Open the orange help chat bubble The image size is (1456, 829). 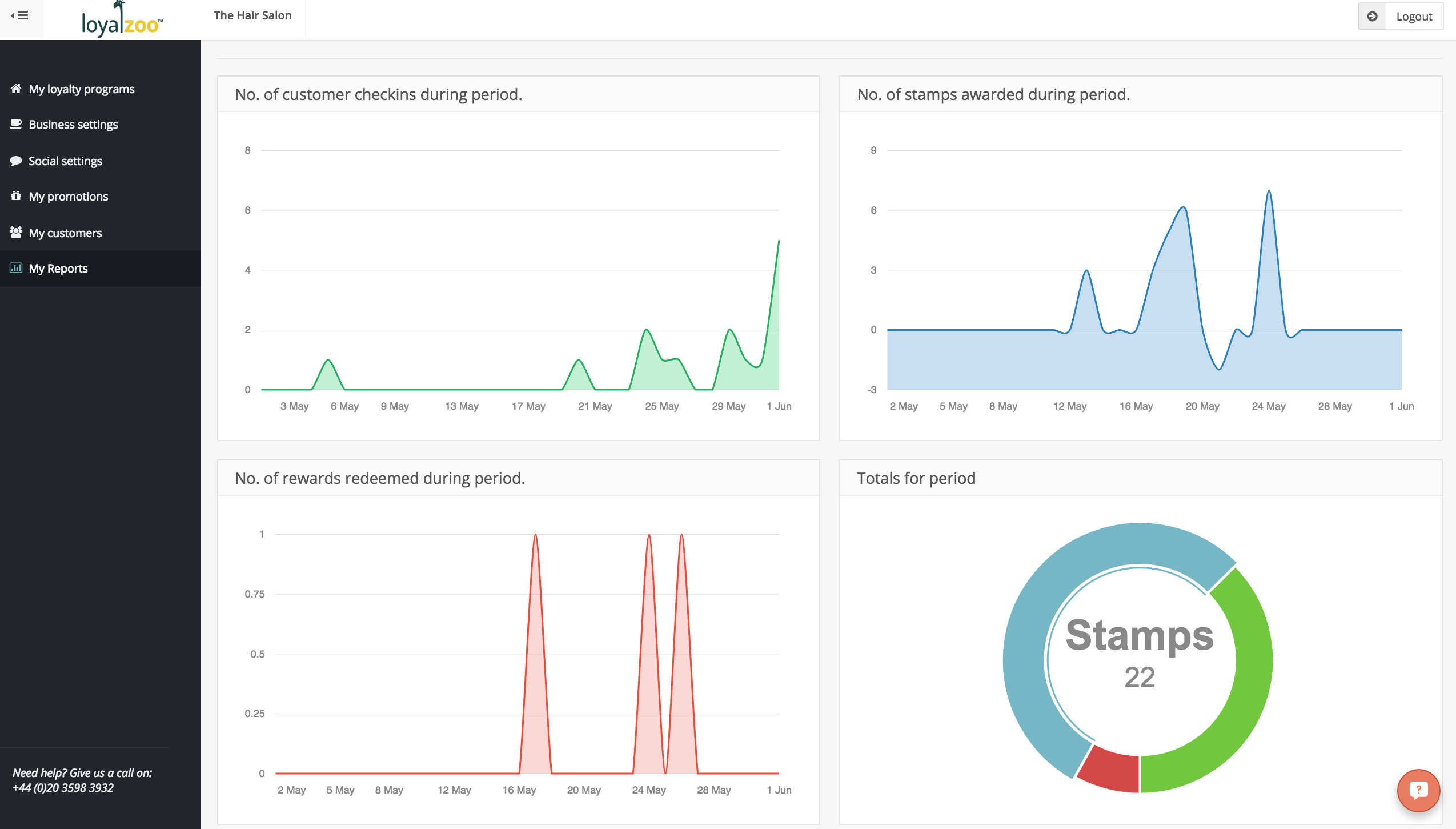coord(1418,790)
